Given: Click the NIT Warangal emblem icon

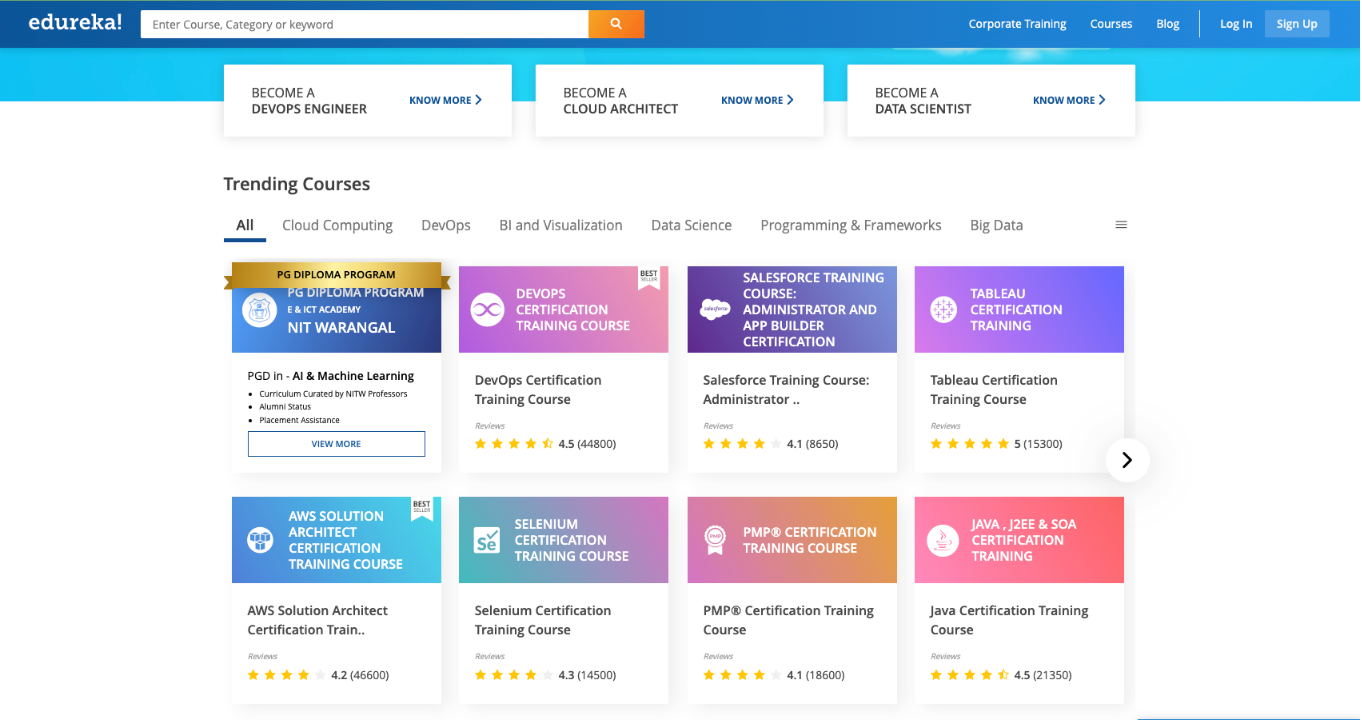Looking at the screenshot, I should 260,309.
